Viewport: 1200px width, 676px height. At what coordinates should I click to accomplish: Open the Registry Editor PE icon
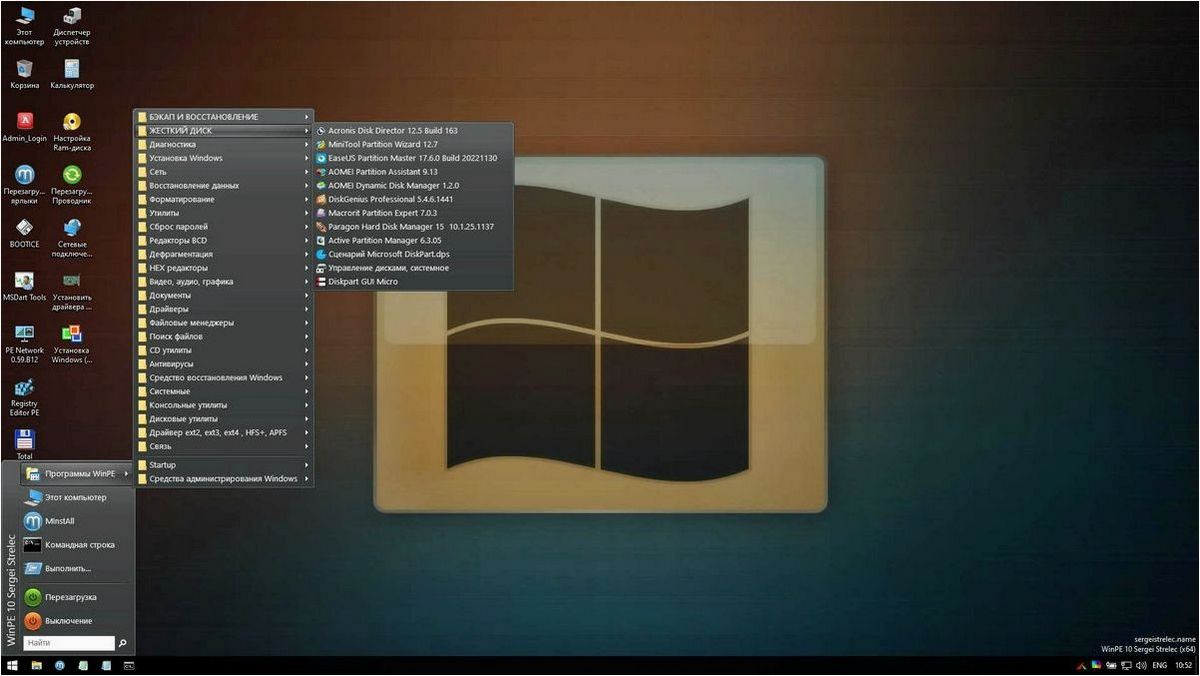24,397
